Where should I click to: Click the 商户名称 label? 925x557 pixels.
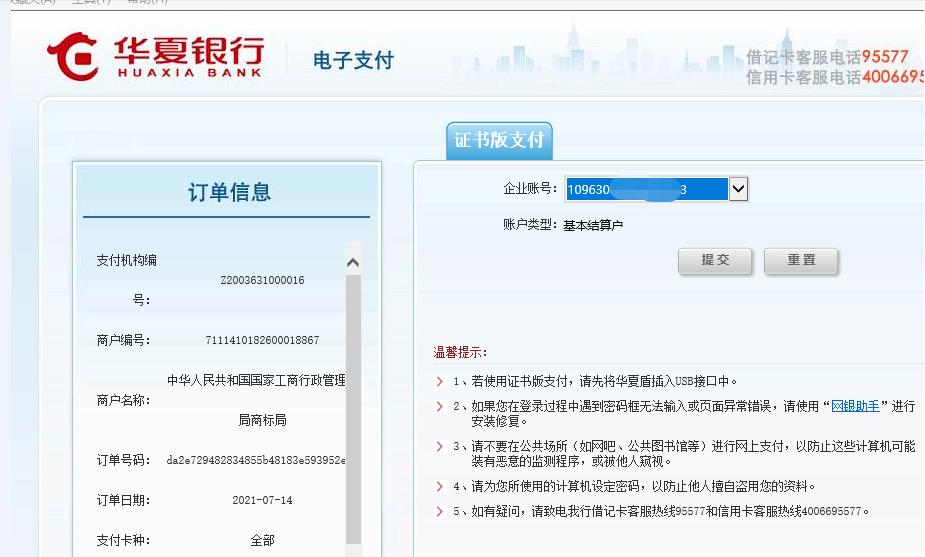(x=123, y=401)
